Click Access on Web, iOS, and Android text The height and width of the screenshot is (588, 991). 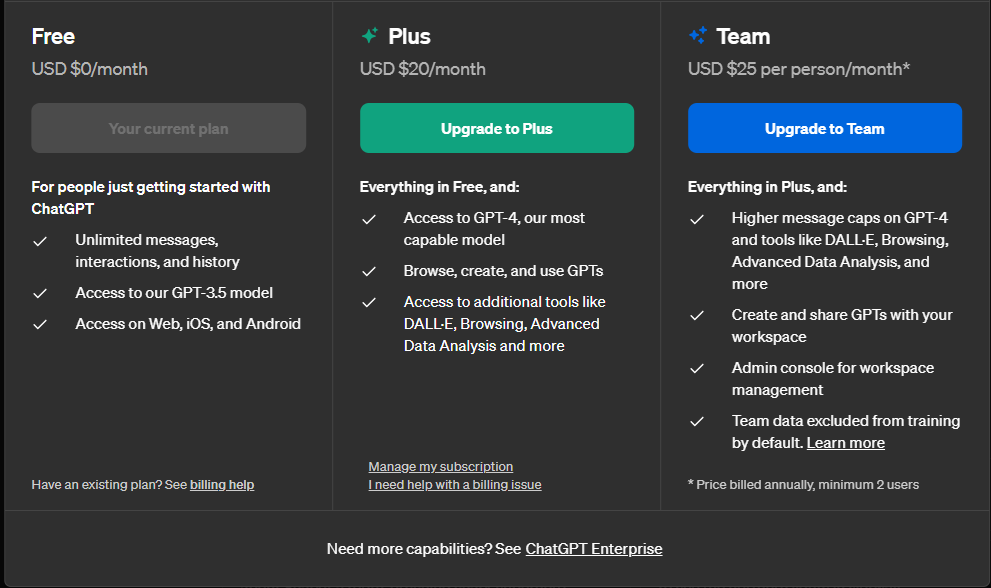pos(188,324)
